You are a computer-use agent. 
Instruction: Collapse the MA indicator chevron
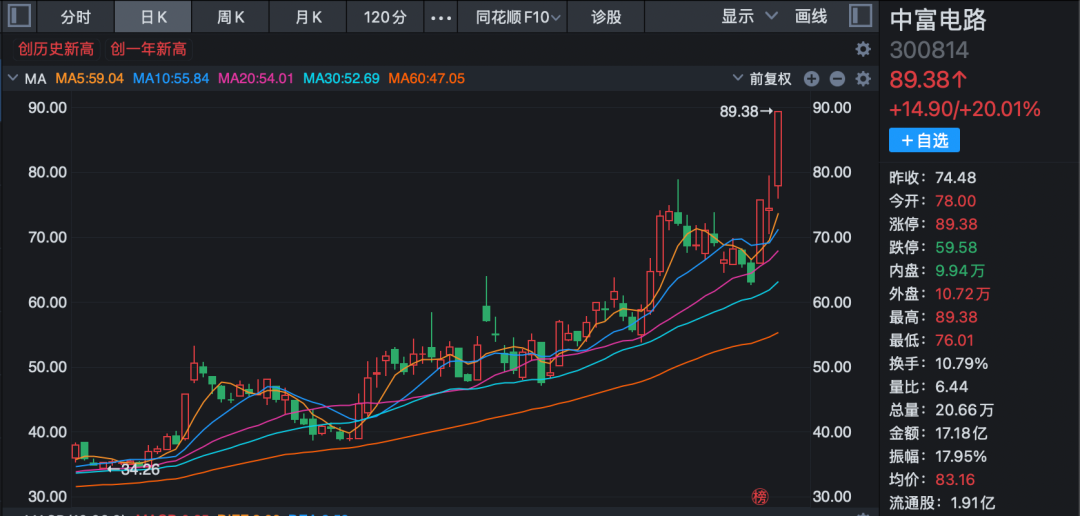click(x=13, y=78)
